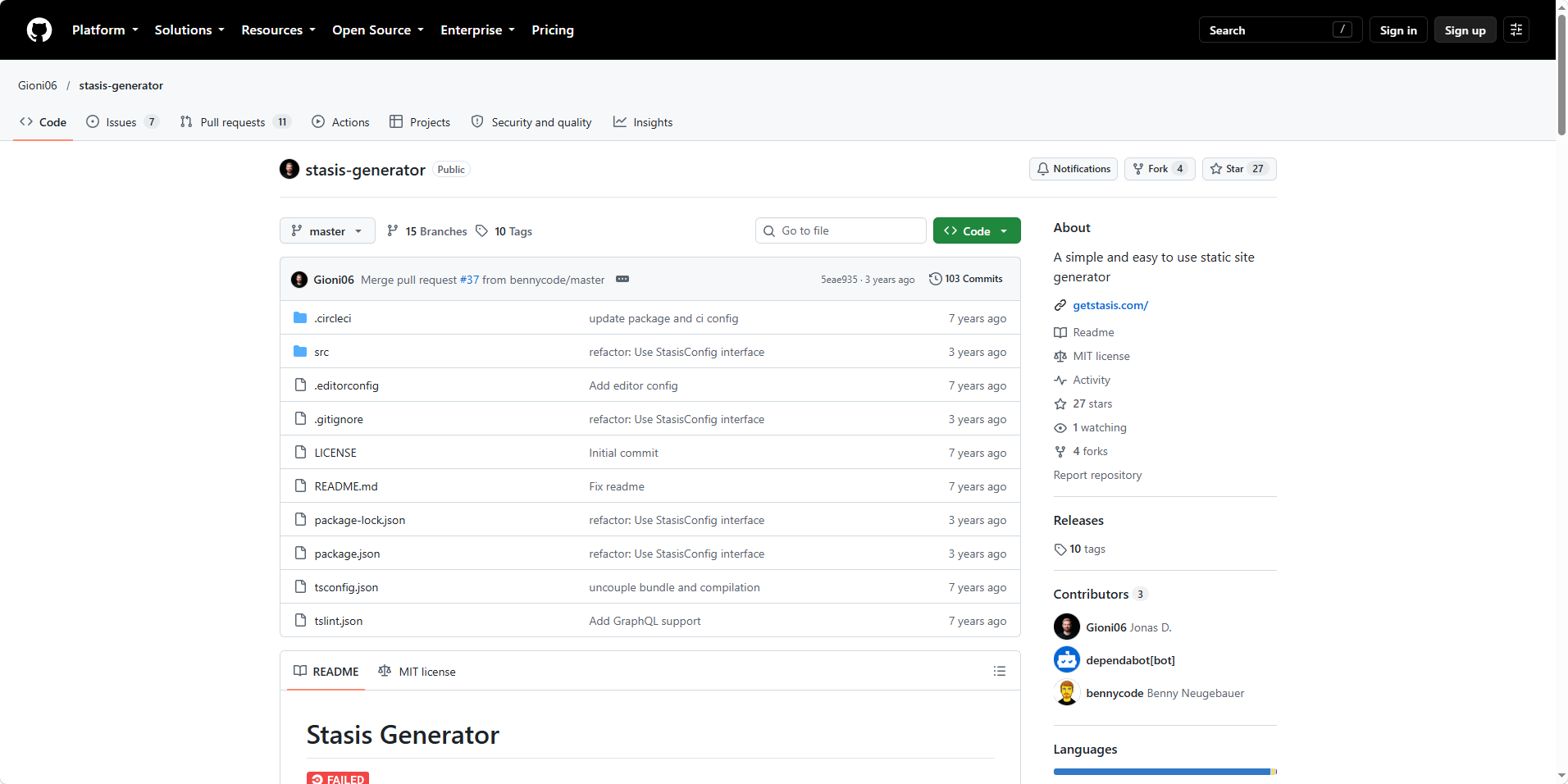The width and height of the screenshot is (1568, 784).
Task: Open Gioni06 Jonas D. contributor avatar
Action: click(1067, 627)
